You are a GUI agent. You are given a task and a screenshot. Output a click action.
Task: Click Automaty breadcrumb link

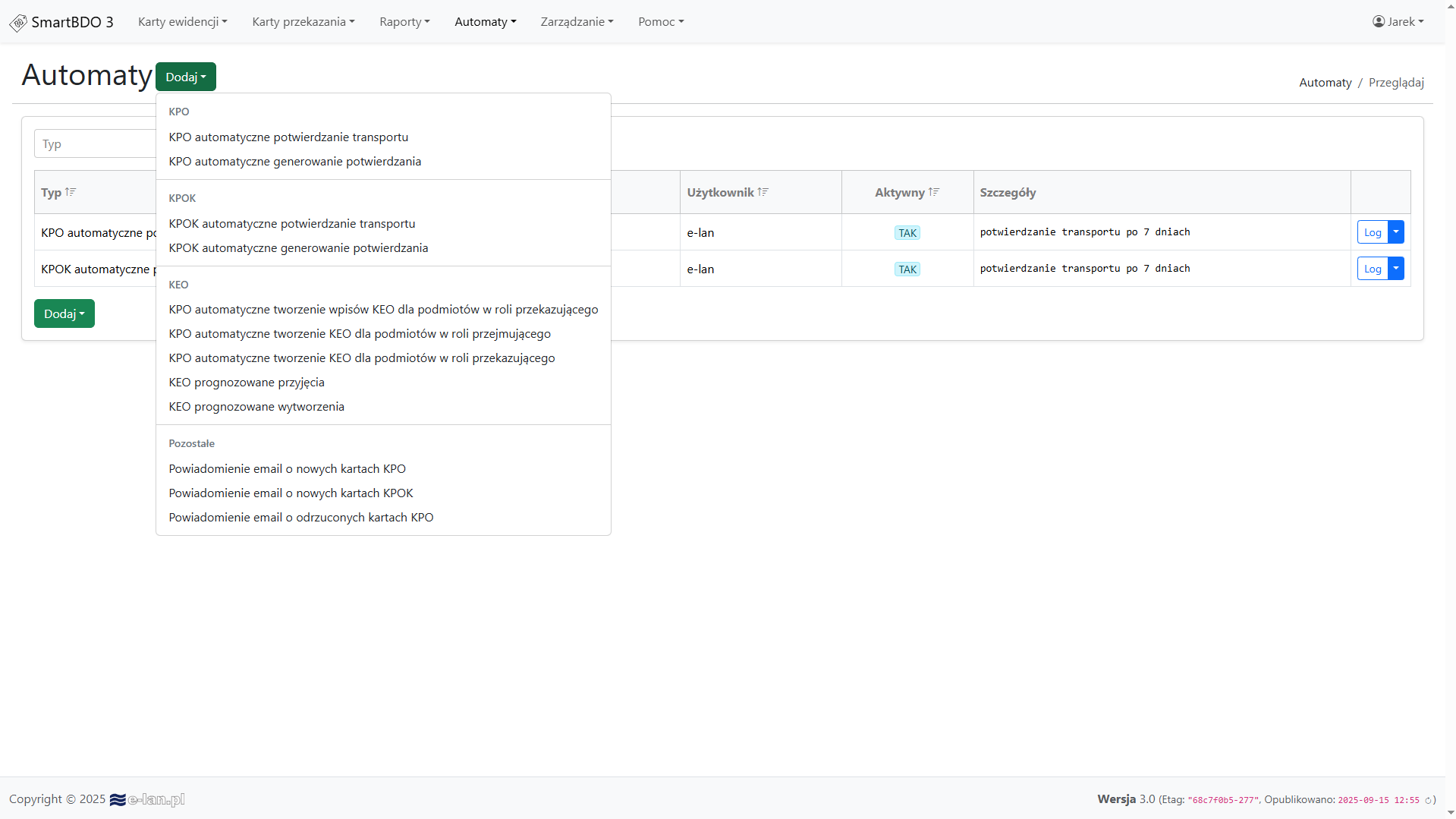pyautogui.click(x=1325, y=82)
